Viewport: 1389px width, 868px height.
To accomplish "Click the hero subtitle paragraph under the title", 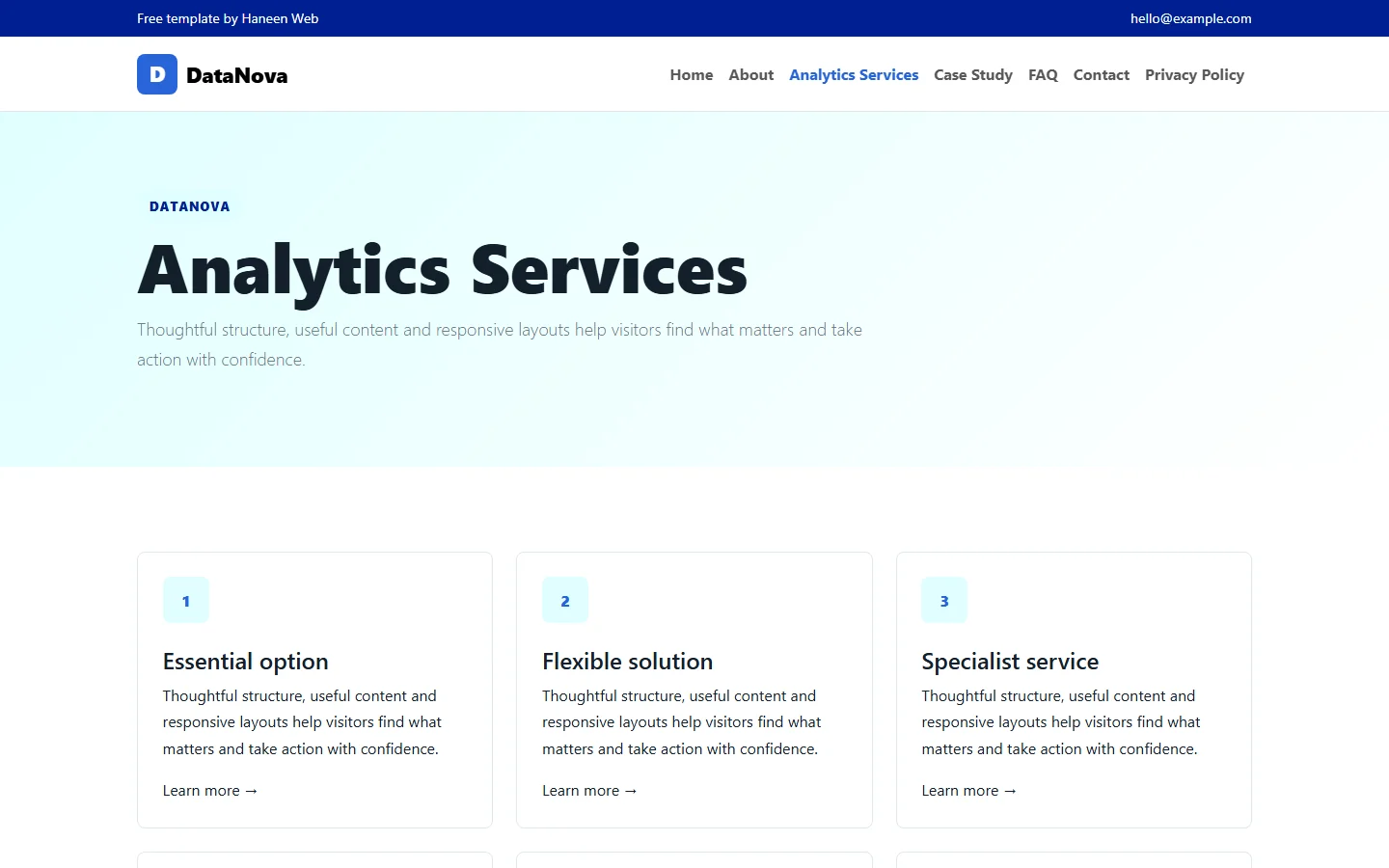I will (x=500, y=344).
